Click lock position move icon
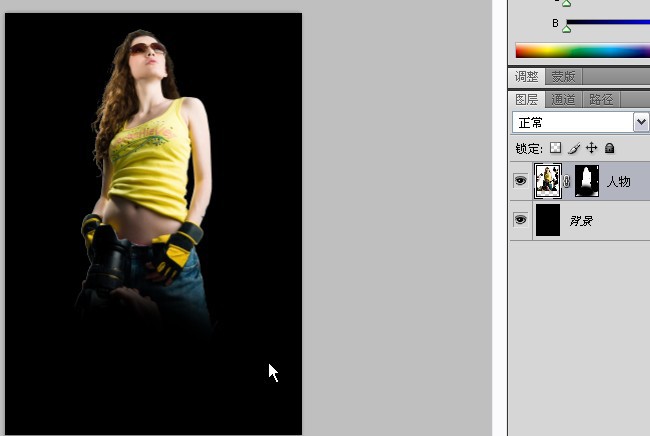This screenshot has width=650, height=436. coord(592,148)
